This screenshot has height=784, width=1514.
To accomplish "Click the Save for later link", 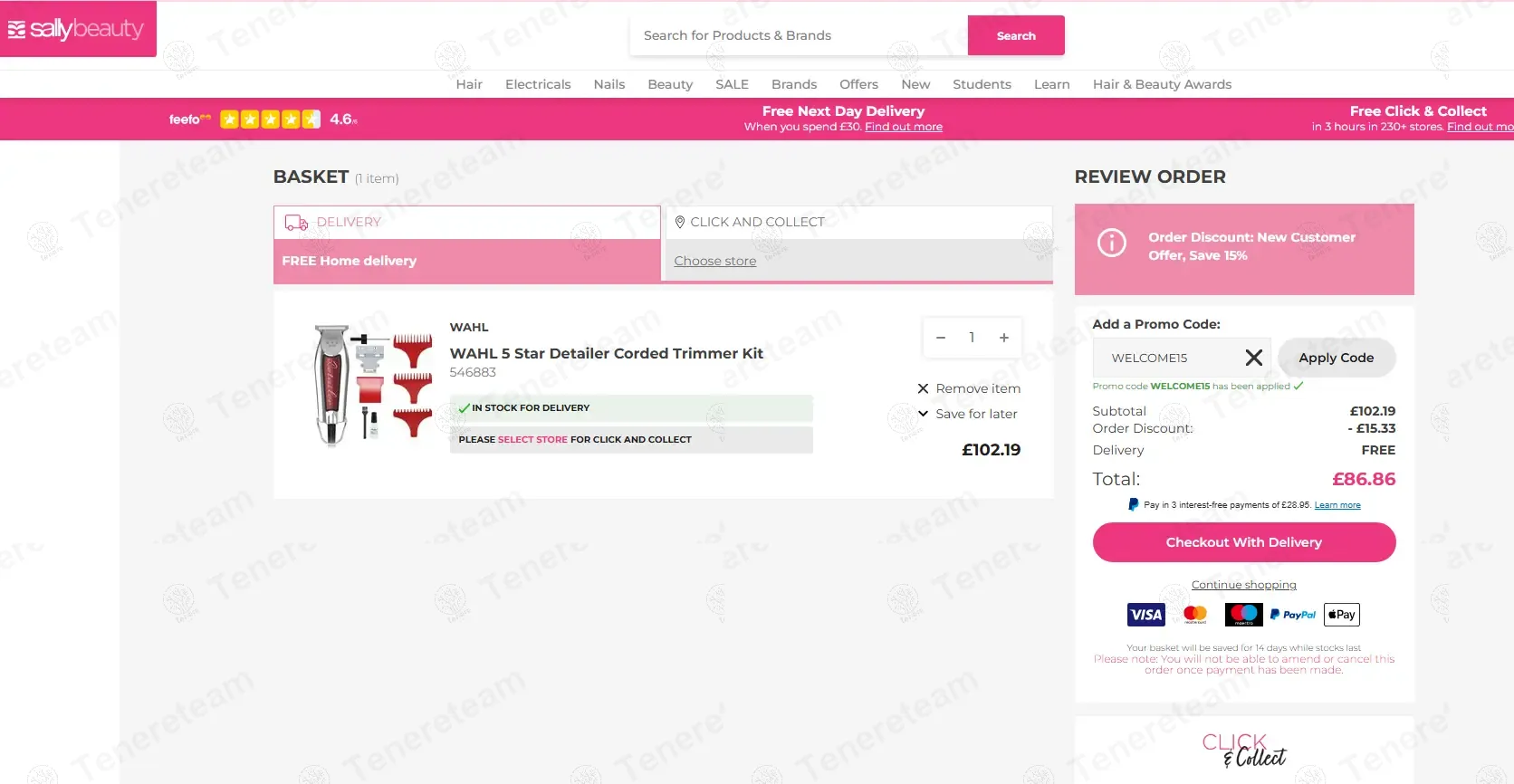I will click(x=976, y=414).
